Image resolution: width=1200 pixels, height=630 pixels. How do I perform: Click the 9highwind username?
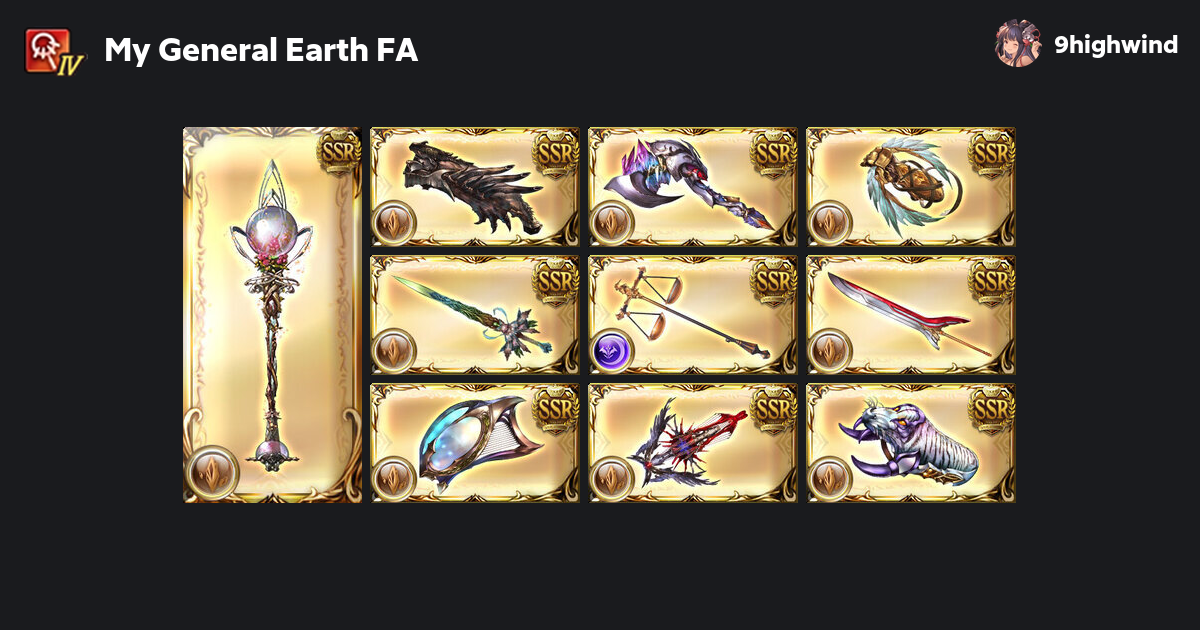pos(1116,45)
